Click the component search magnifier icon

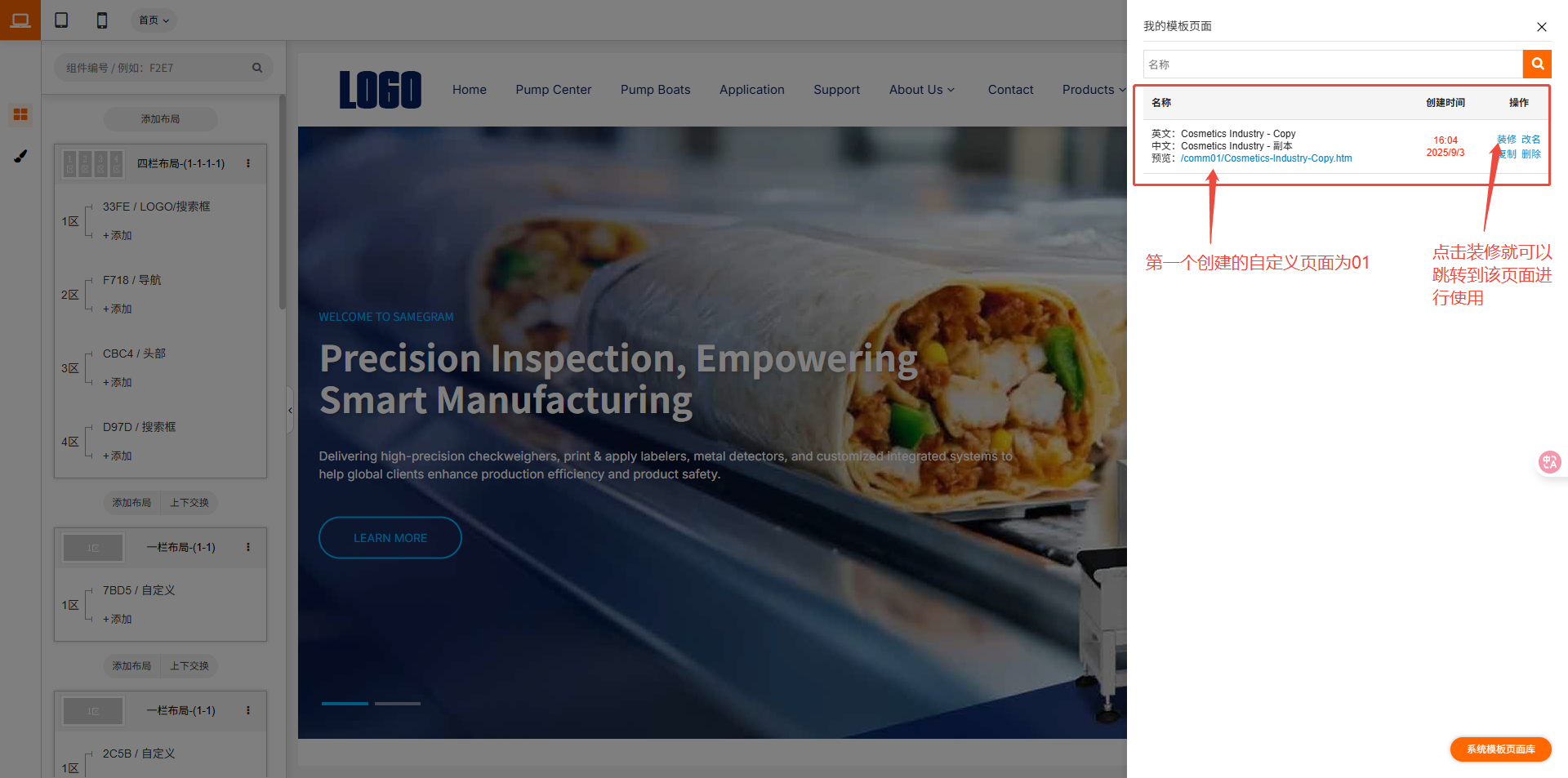pyautogui.click(x=257, y=68)
